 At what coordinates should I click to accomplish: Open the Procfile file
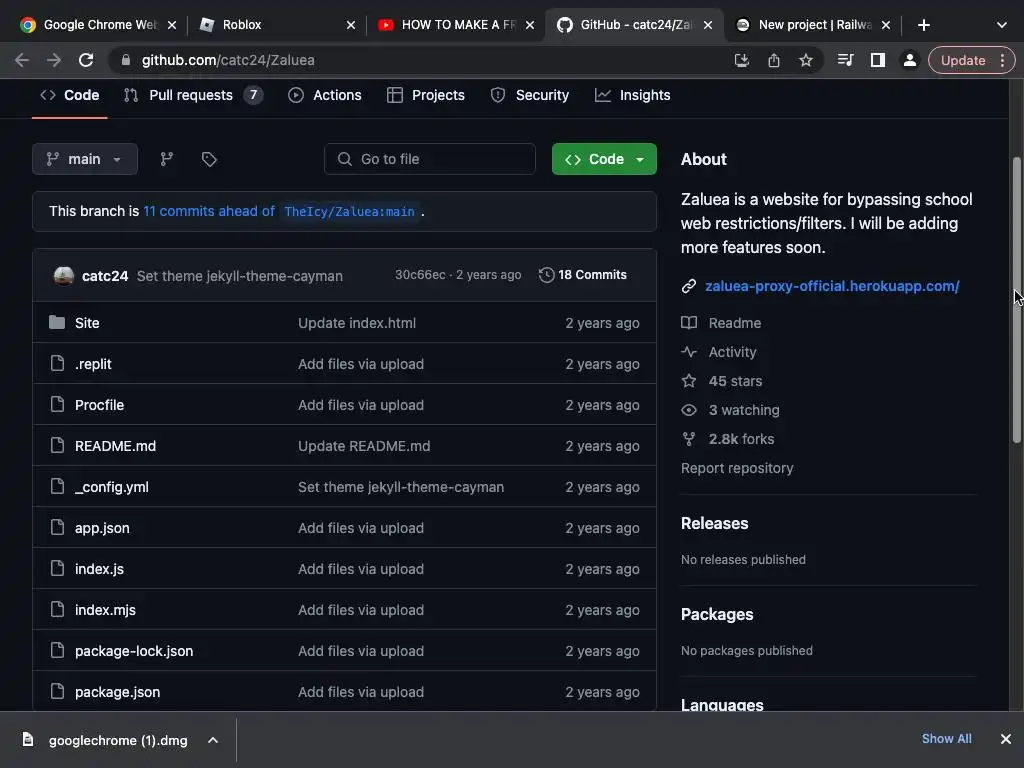pyautogui.click(x=99, y=405)
